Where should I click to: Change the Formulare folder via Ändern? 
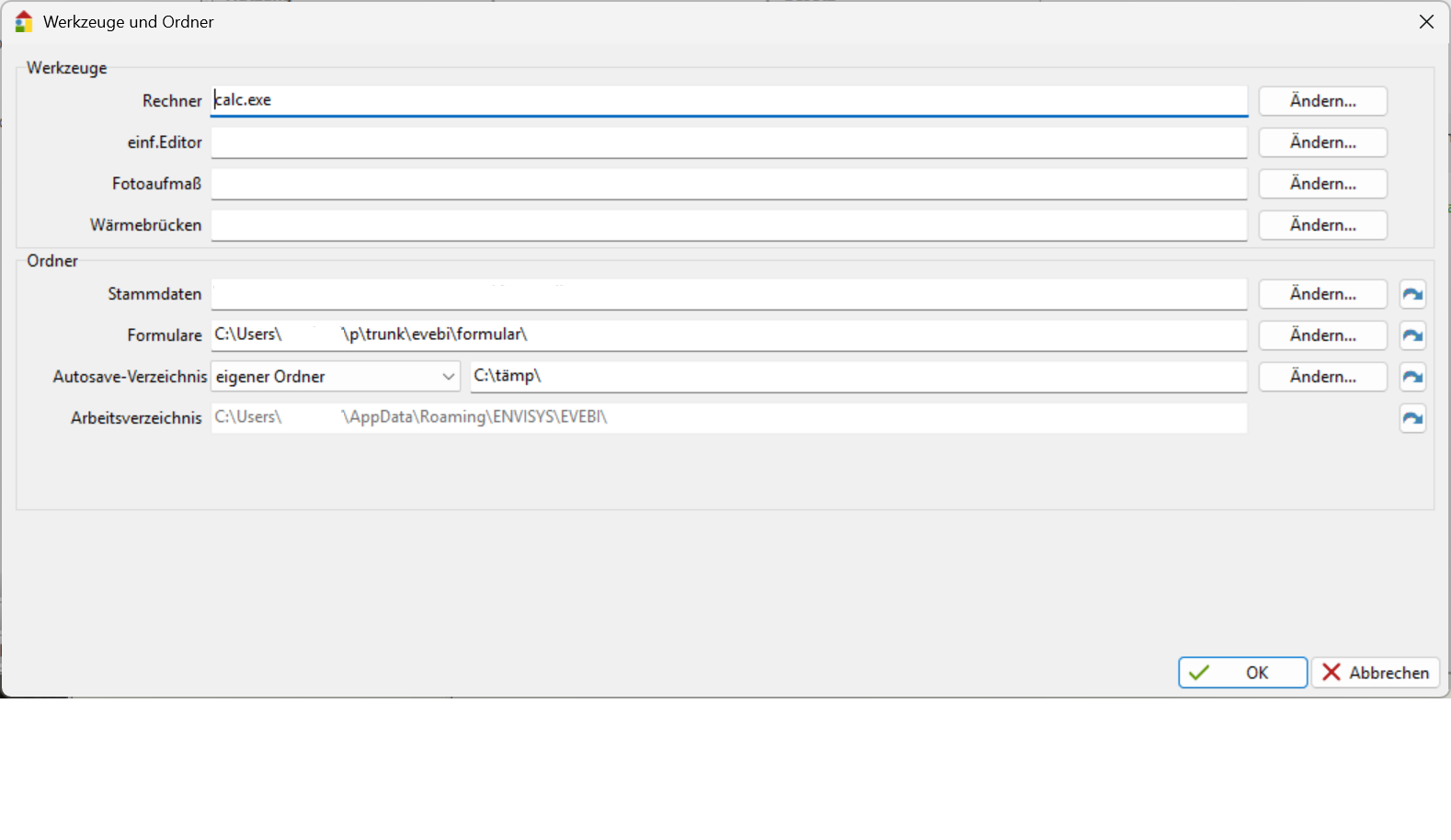(1322, 335)
